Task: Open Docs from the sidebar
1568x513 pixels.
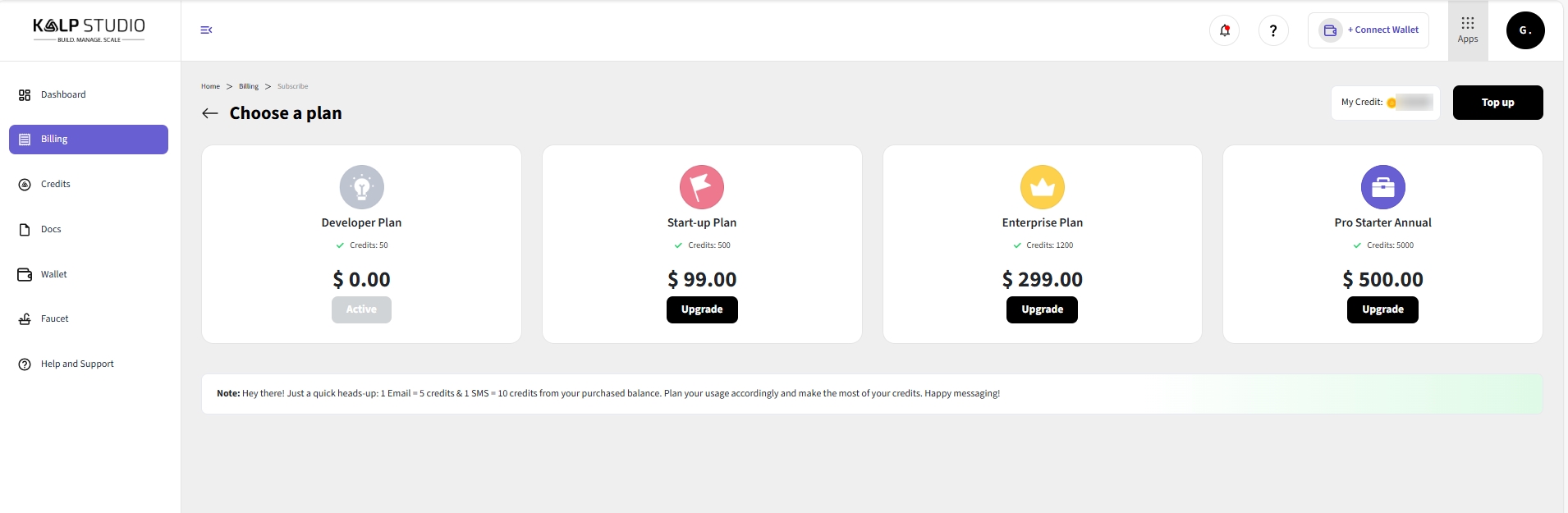Action: [x=51, y=230]
